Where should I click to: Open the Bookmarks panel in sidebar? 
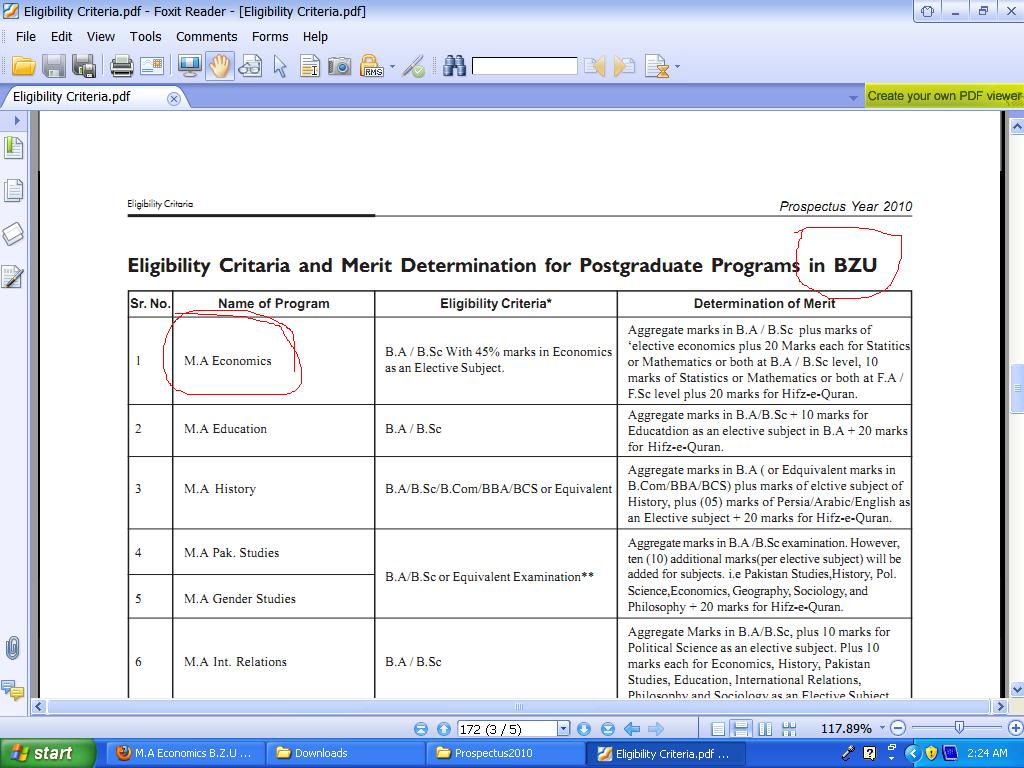click(13, 149)
